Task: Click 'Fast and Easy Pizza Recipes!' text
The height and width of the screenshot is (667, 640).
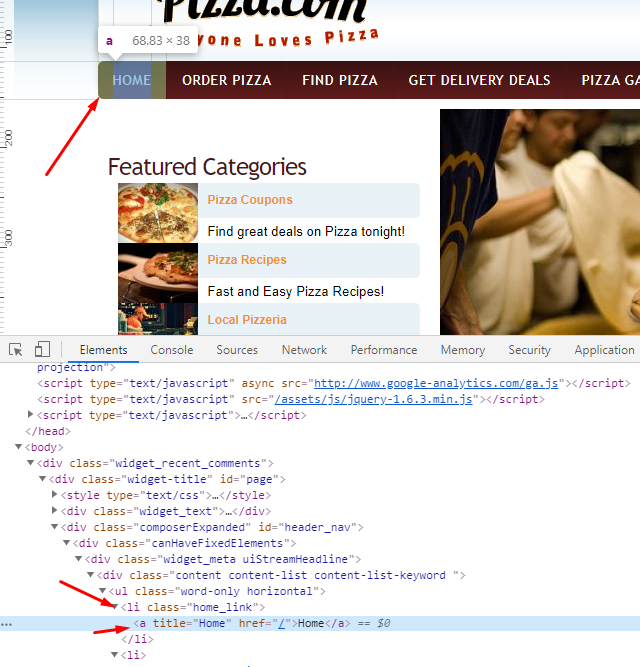Action: pos(296,291)
